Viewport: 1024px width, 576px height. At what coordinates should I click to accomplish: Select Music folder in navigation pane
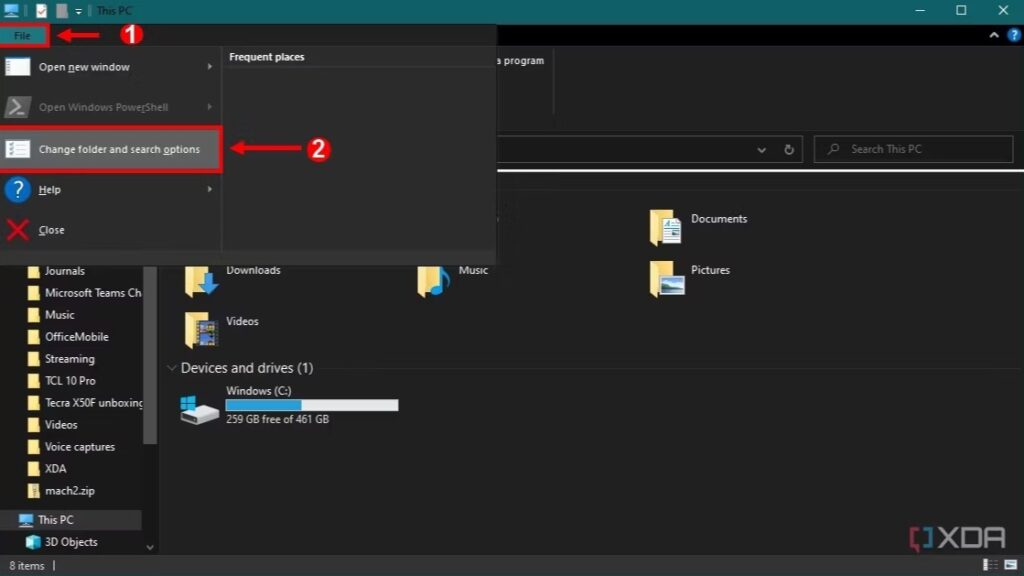59,315
